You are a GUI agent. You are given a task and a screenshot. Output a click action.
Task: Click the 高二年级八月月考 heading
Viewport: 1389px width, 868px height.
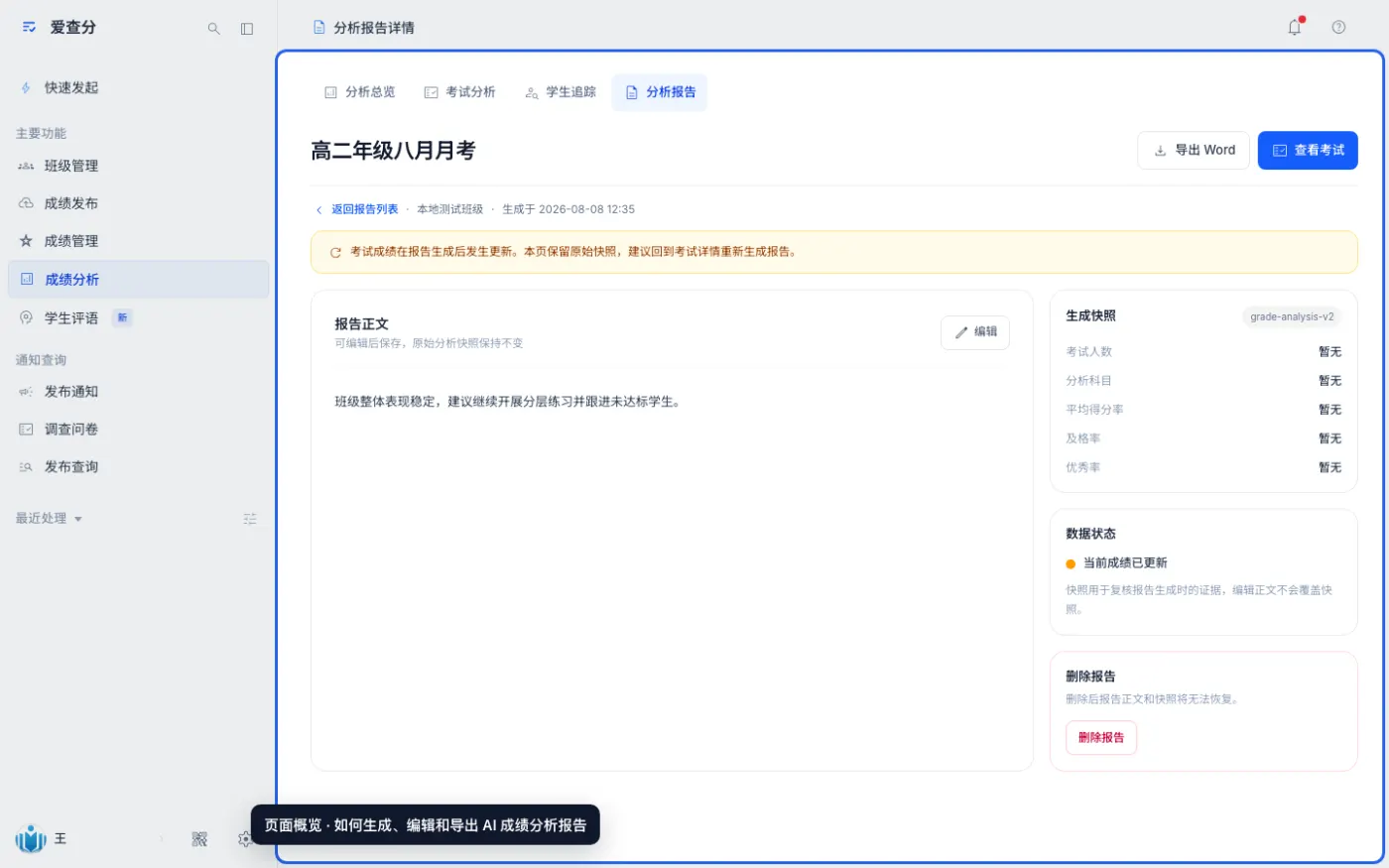393,151
